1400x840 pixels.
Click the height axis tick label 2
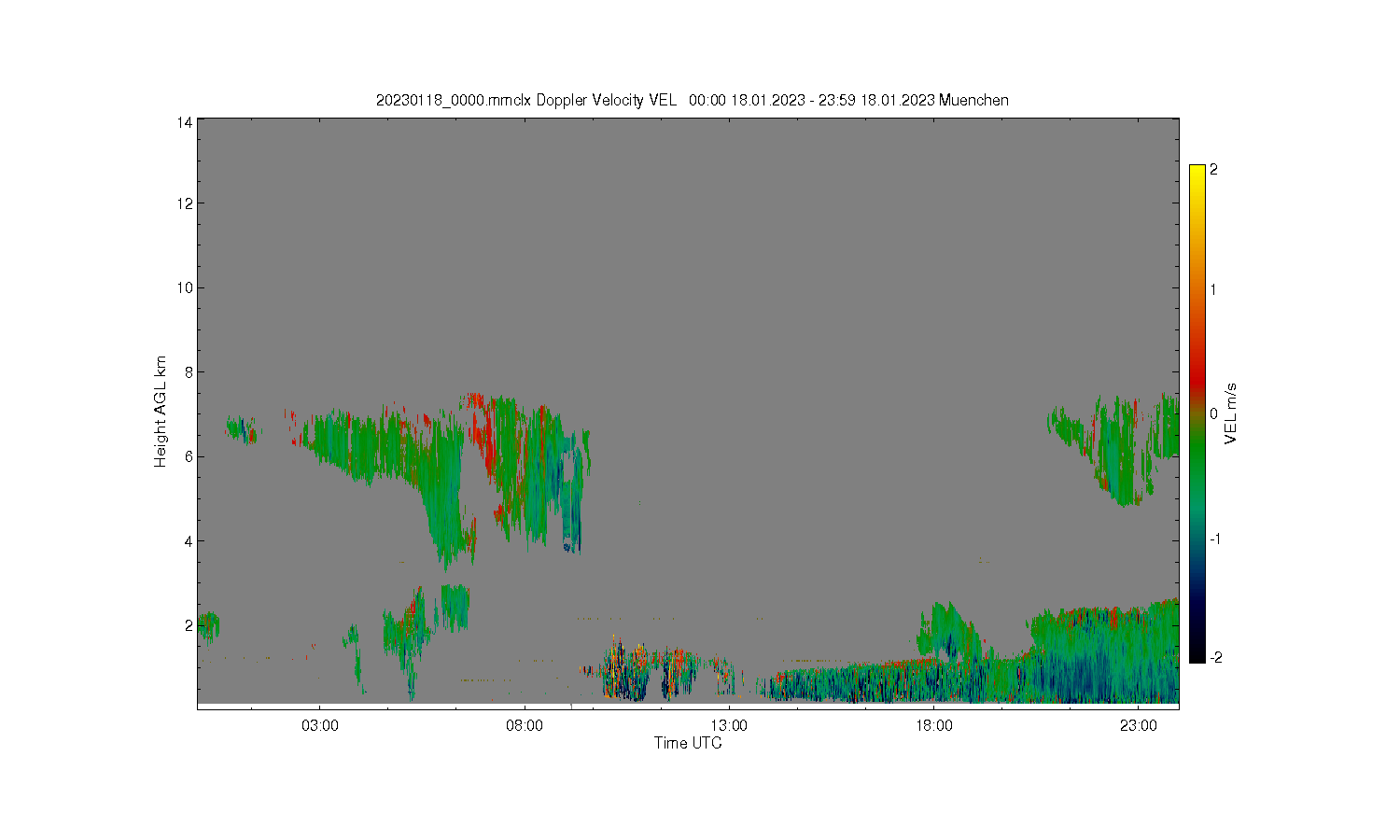click(189, 625)
